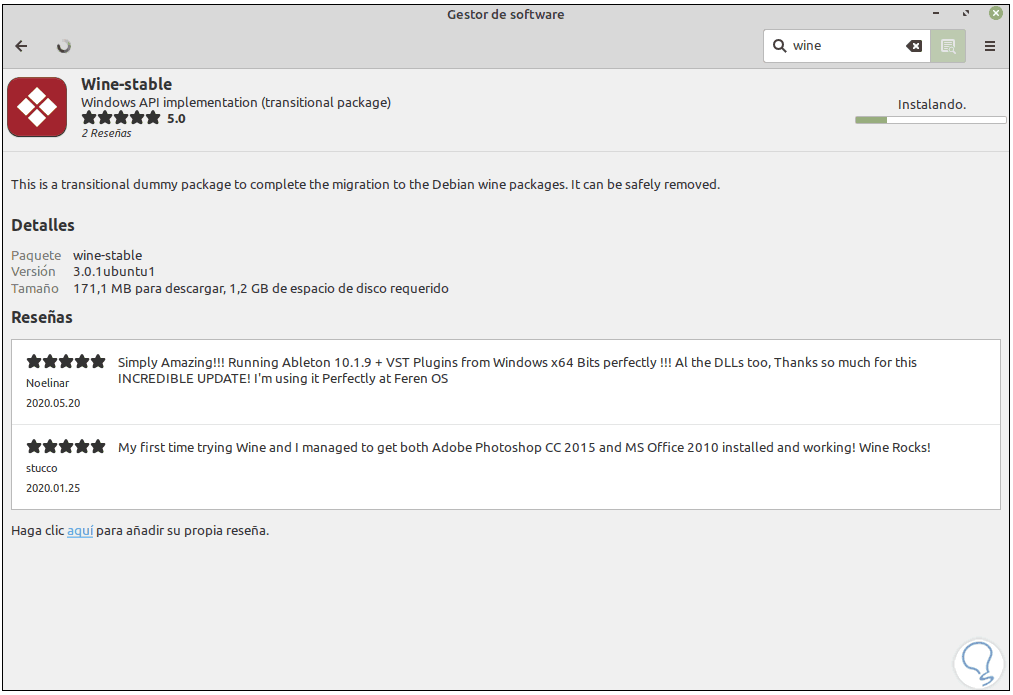The width and height of the screenshot is (1013, 695).
Task: Restore the Gestor de software window
Action: click(966, 14)
